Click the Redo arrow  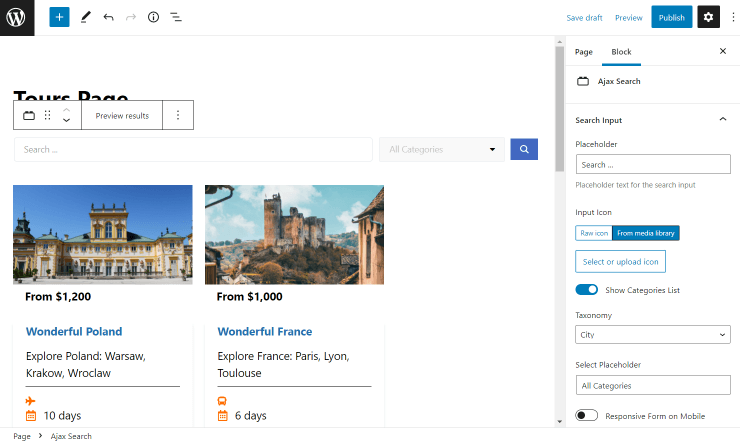[x=131, y=17]
